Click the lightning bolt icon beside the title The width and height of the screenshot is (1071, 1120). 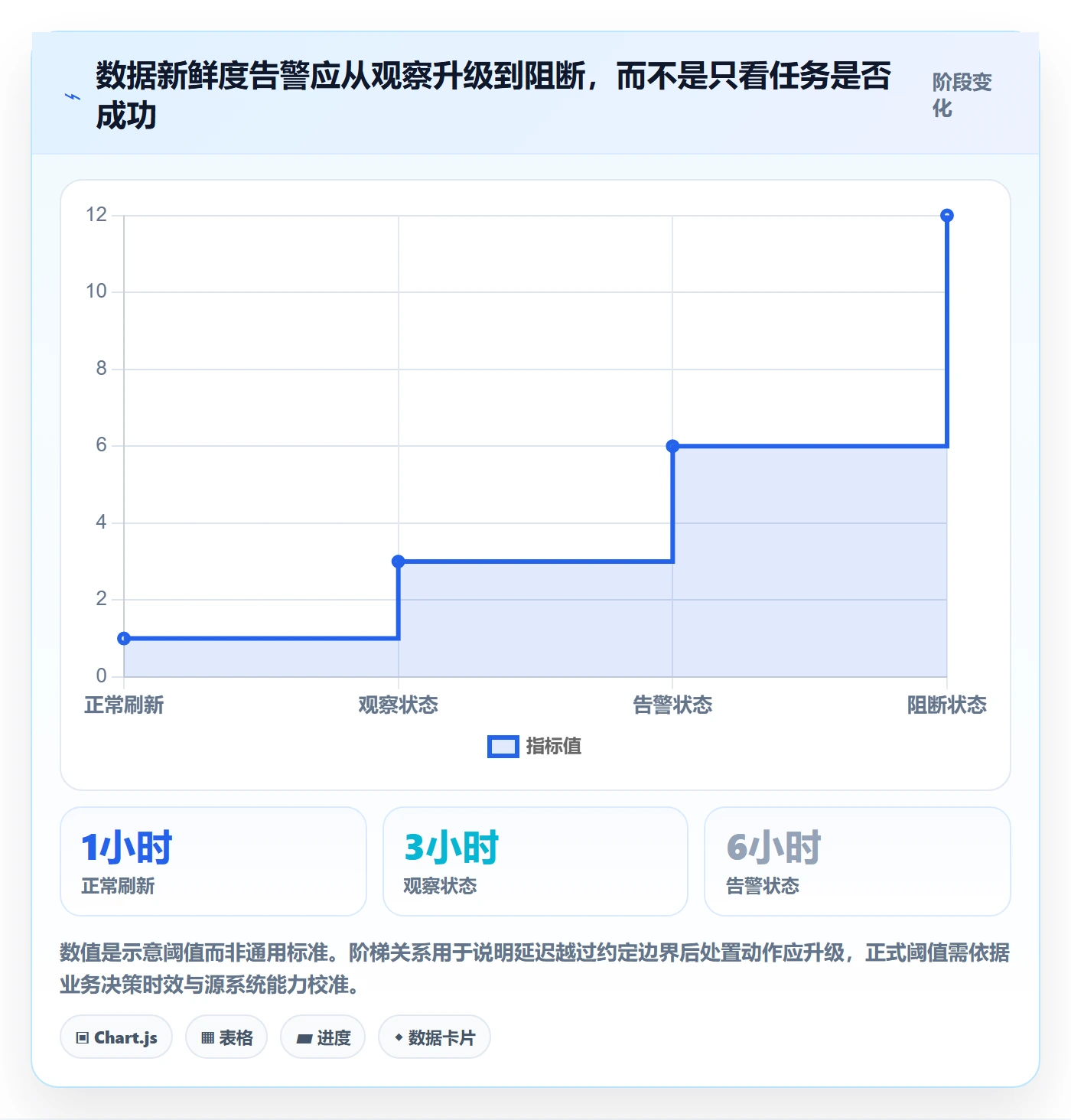[x=73, y=97]
